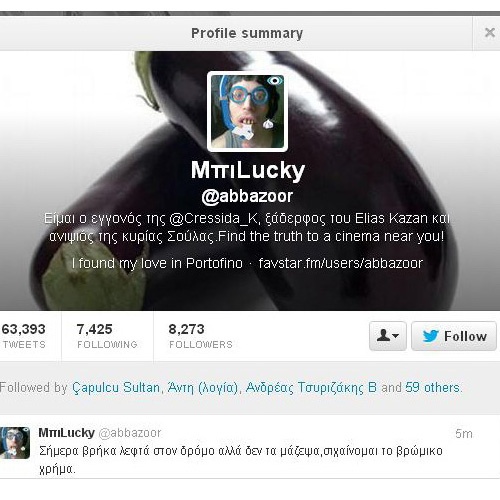Click the ΜπιLucky profile avatar image

pos(247,111)
